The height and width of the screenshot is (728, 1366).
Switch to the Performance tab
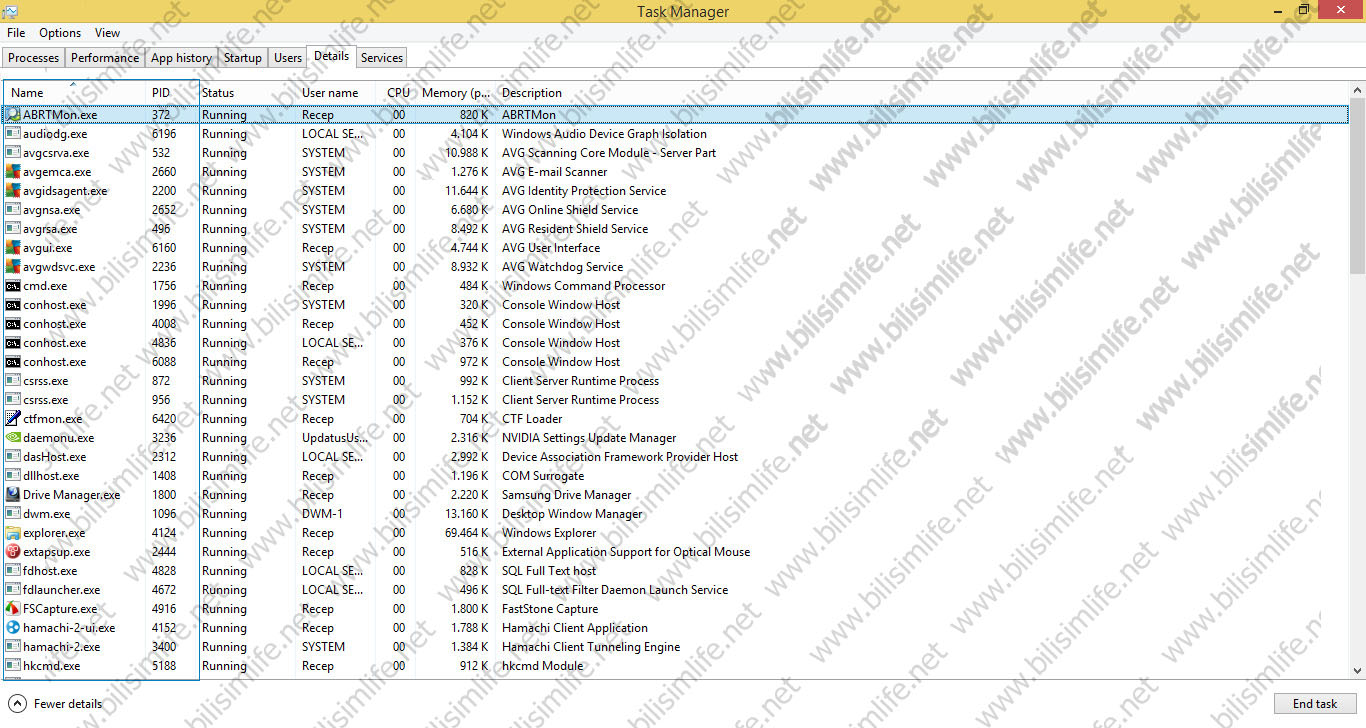point(105,58)
